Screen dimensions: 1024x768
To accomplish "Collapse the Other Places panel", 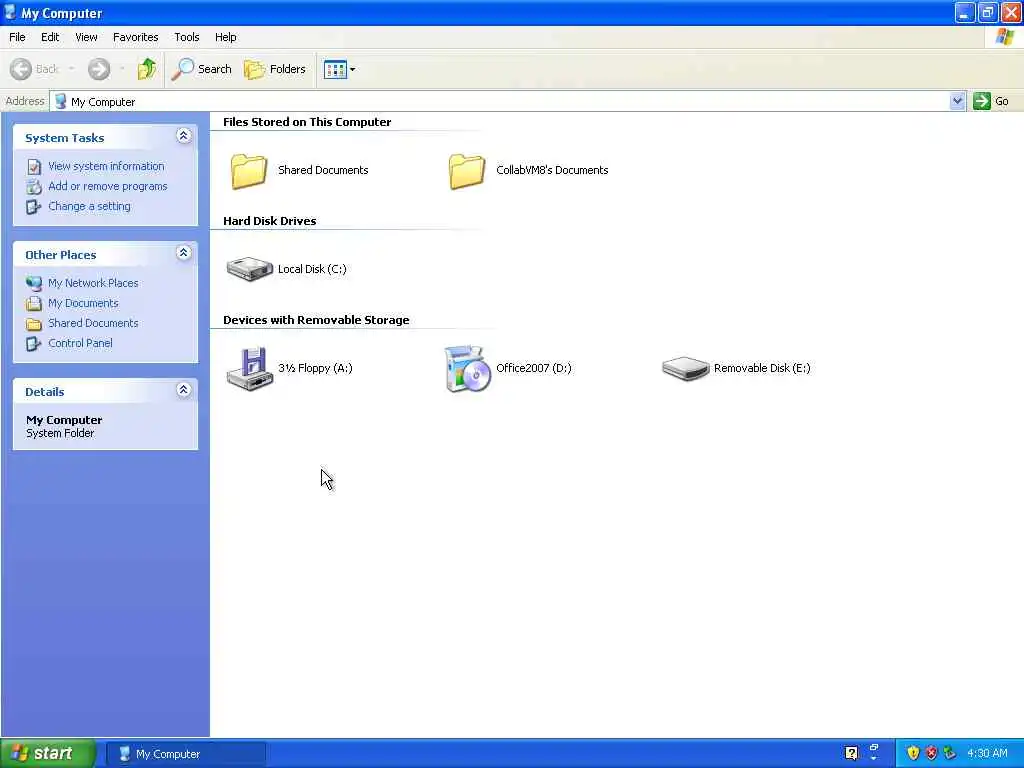I will pyautogui.click(x=184, y=253).
